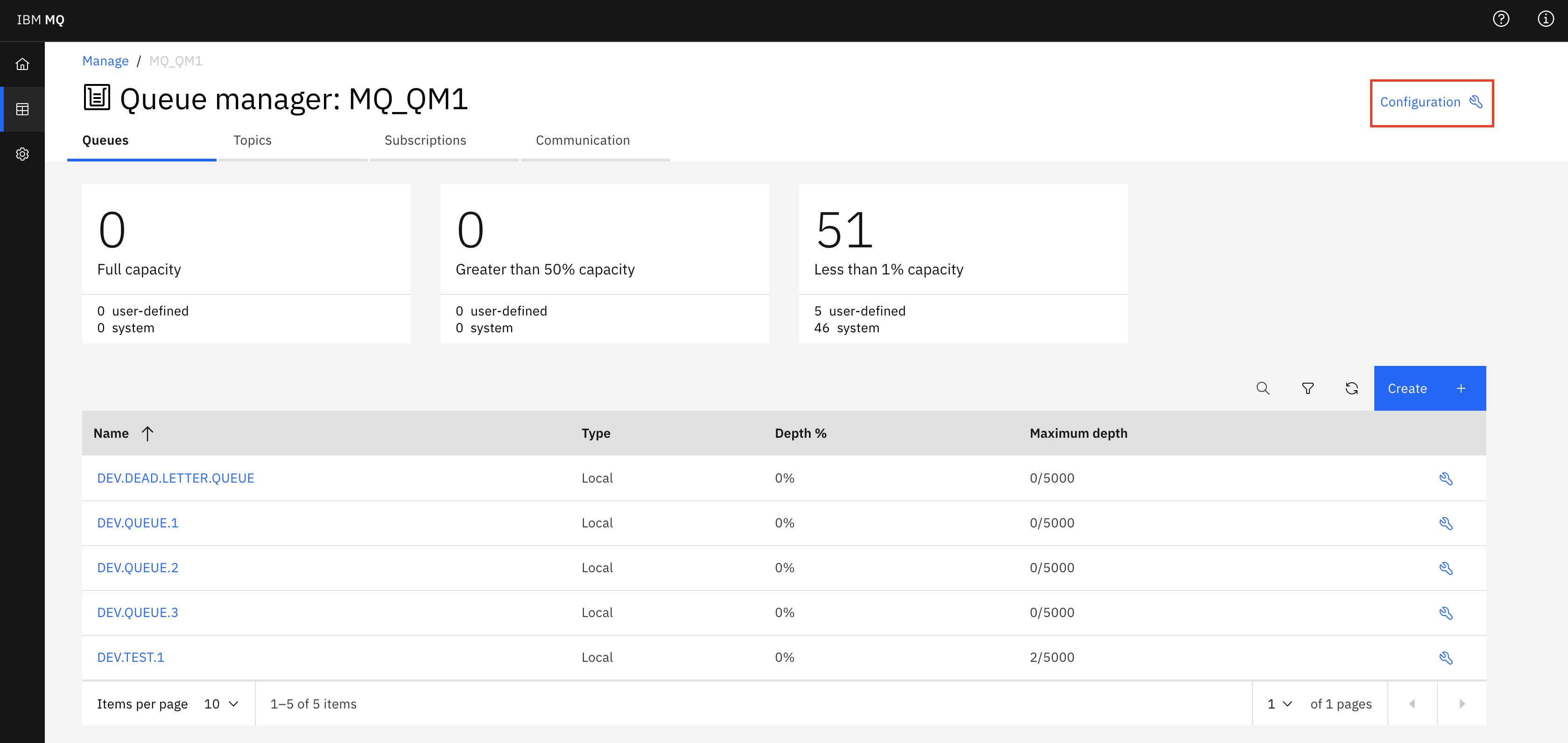Click the Create button
The width and height of the screenshot is (1568, 743).
point(1429,388)
